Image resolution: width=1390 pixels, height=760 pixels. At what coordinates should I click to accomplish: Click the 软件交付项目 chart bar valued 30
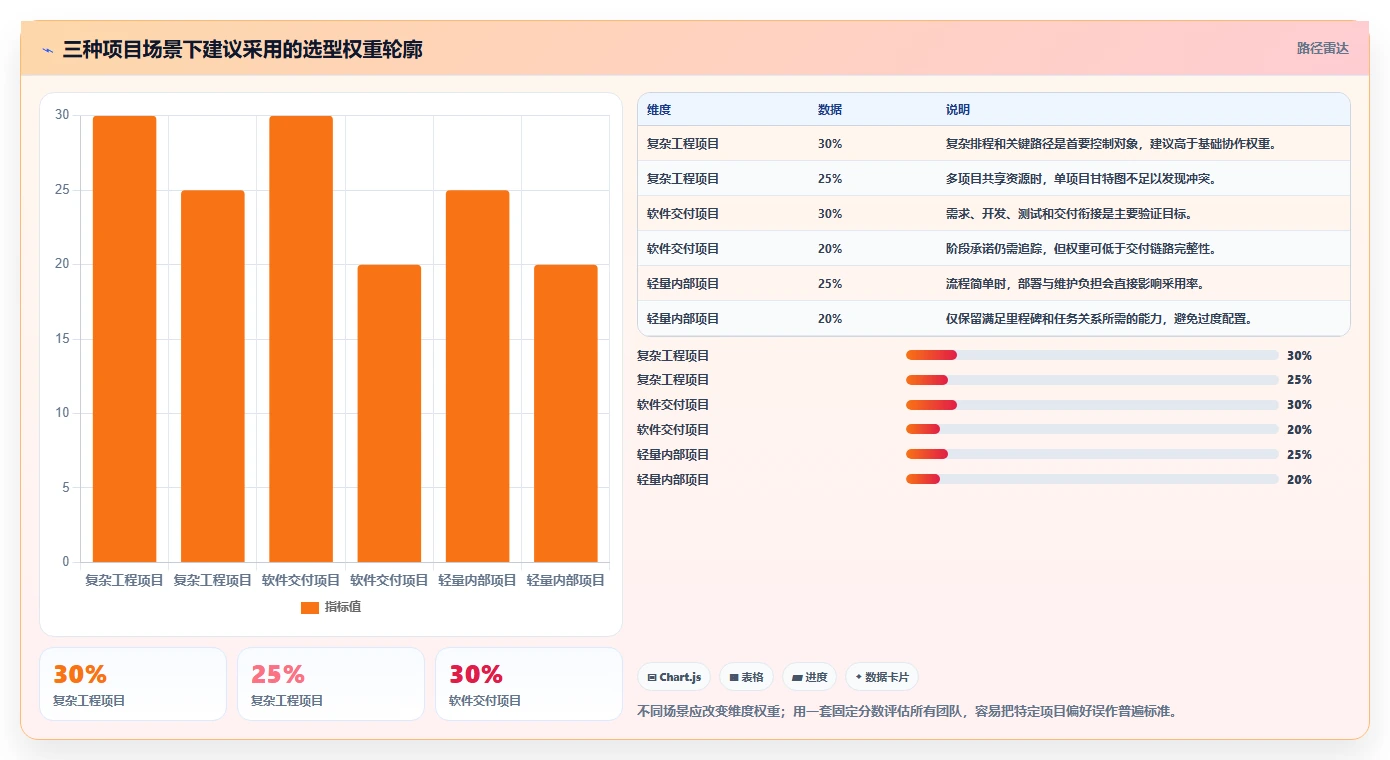(301, 339)
